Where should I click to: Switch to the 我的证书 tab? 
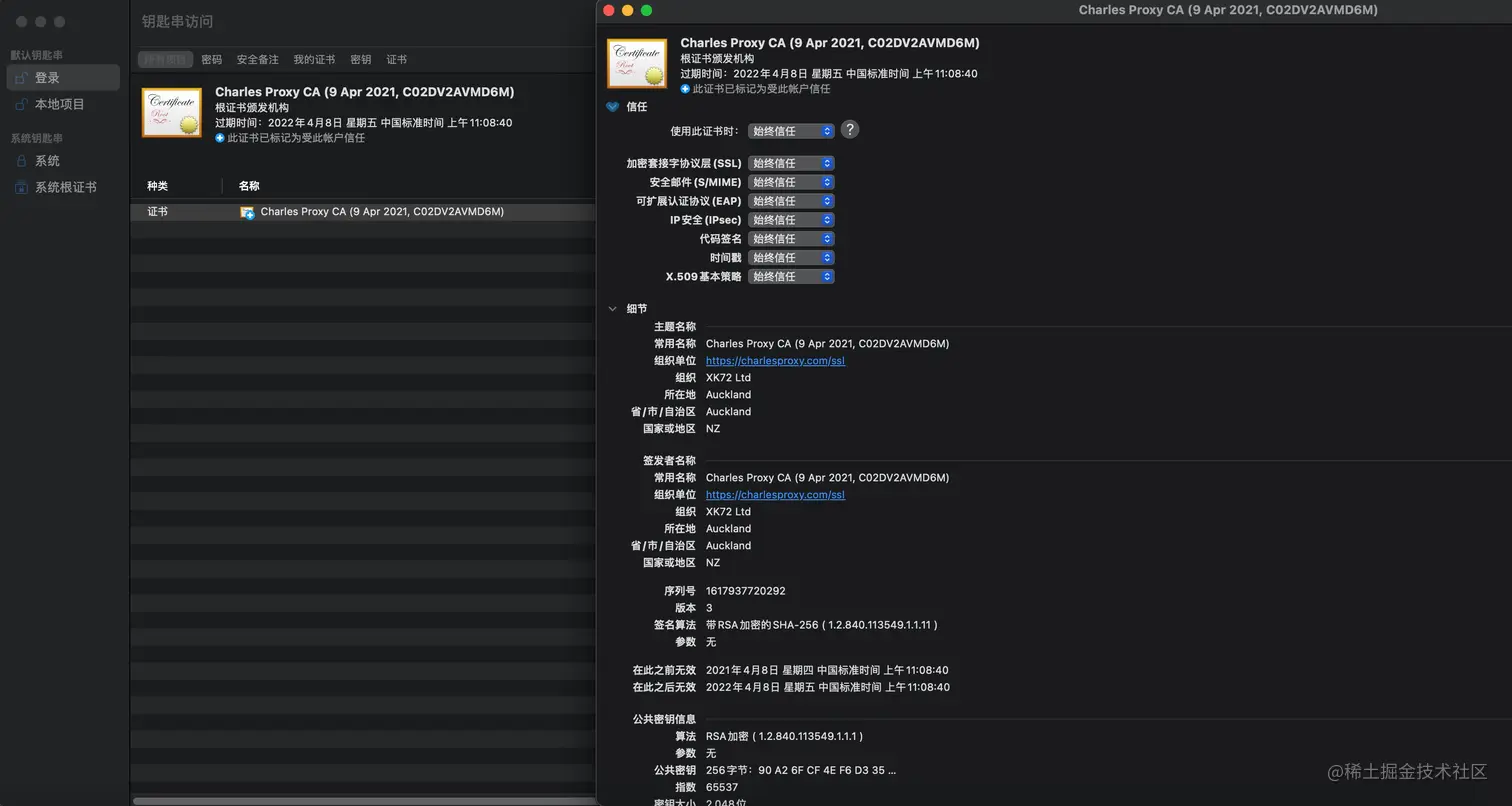pyautogui.click(x=313, y=59)
